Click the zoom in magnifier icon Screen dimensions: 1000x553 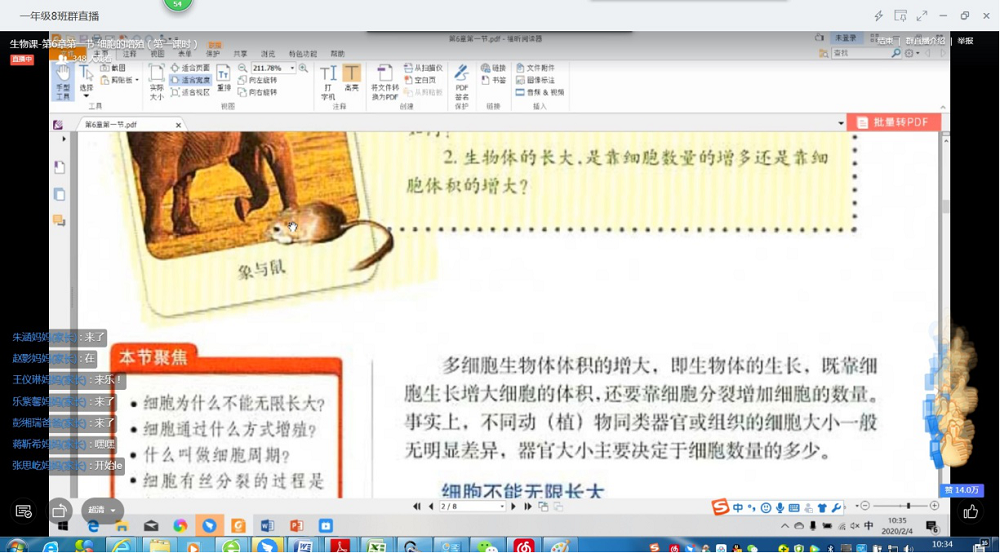304,68
